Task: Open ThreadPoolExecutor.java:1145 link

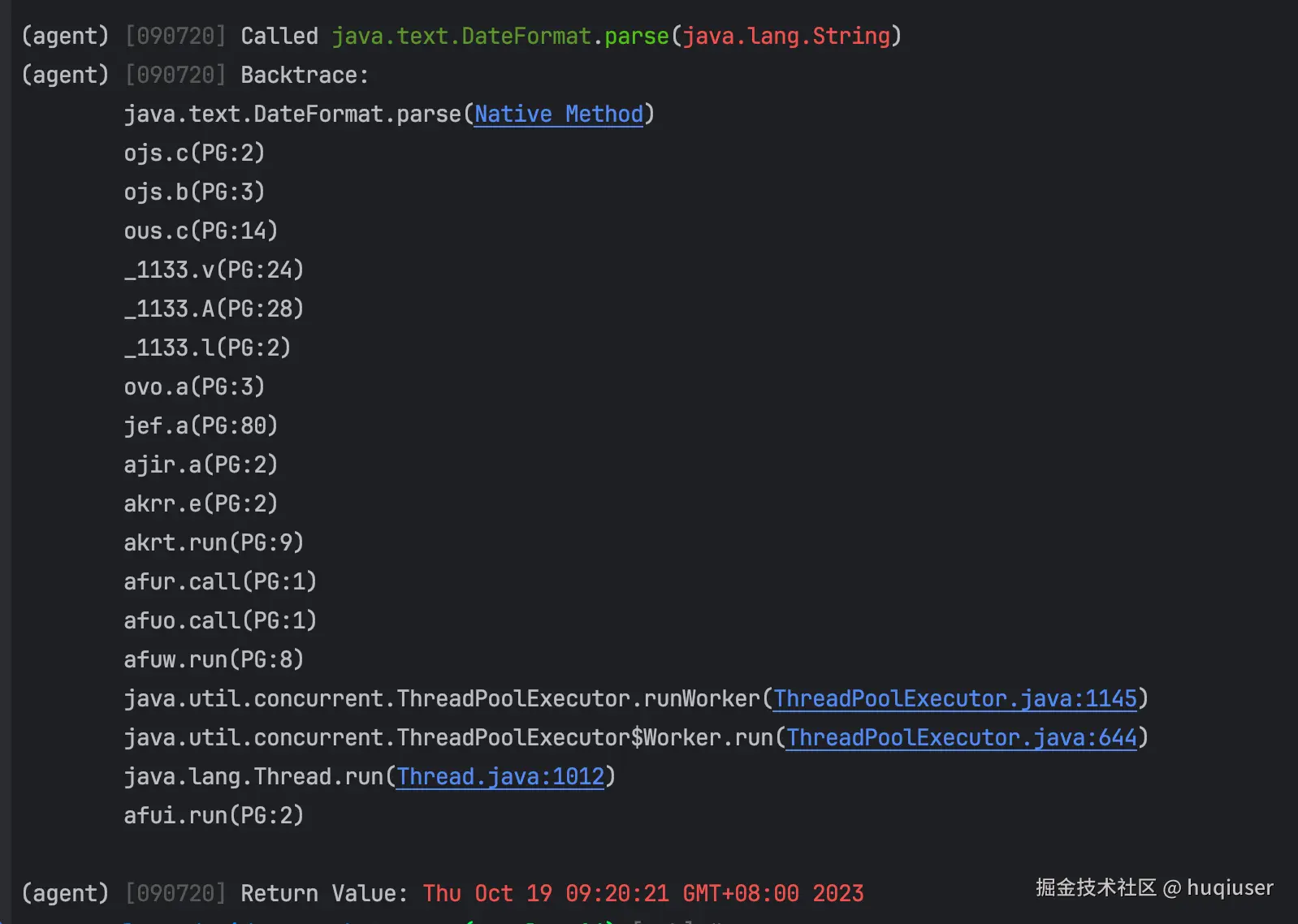Action: point(955,699)
